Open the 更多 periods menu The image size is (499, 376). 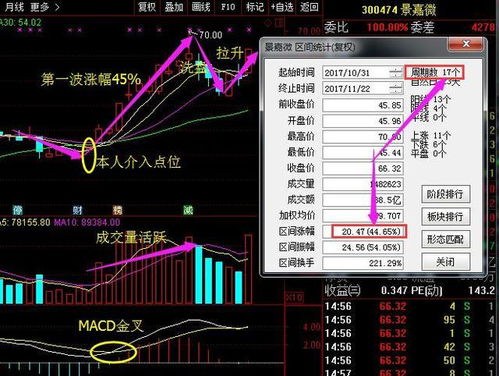(x=44, y=7)
